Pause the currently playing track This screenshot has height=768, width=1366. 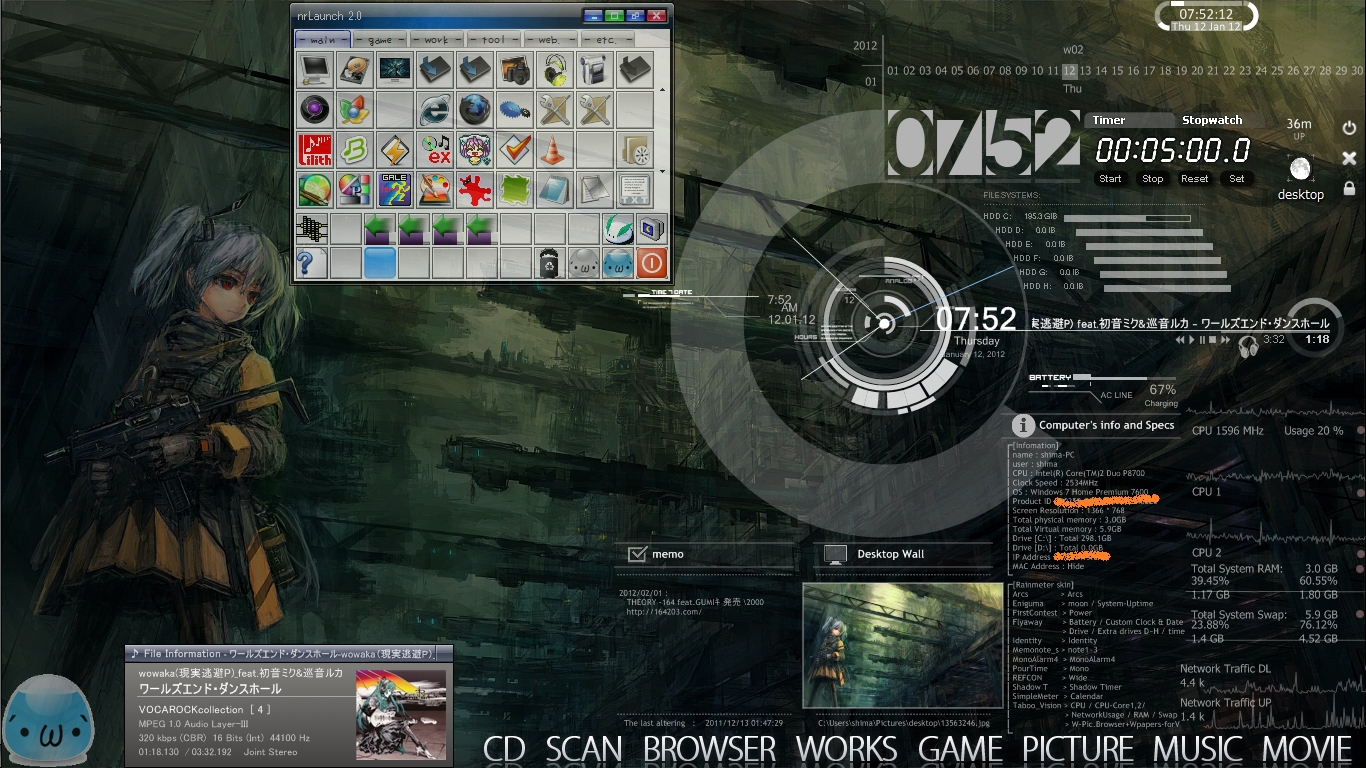tap(1202, 340)
